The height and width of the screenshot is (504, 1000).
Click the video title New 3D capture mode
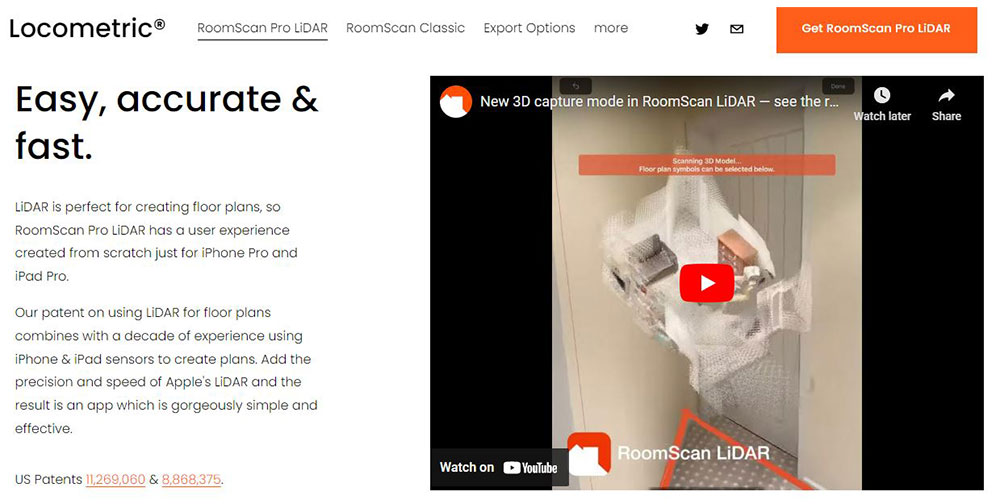tap(659, 101)
